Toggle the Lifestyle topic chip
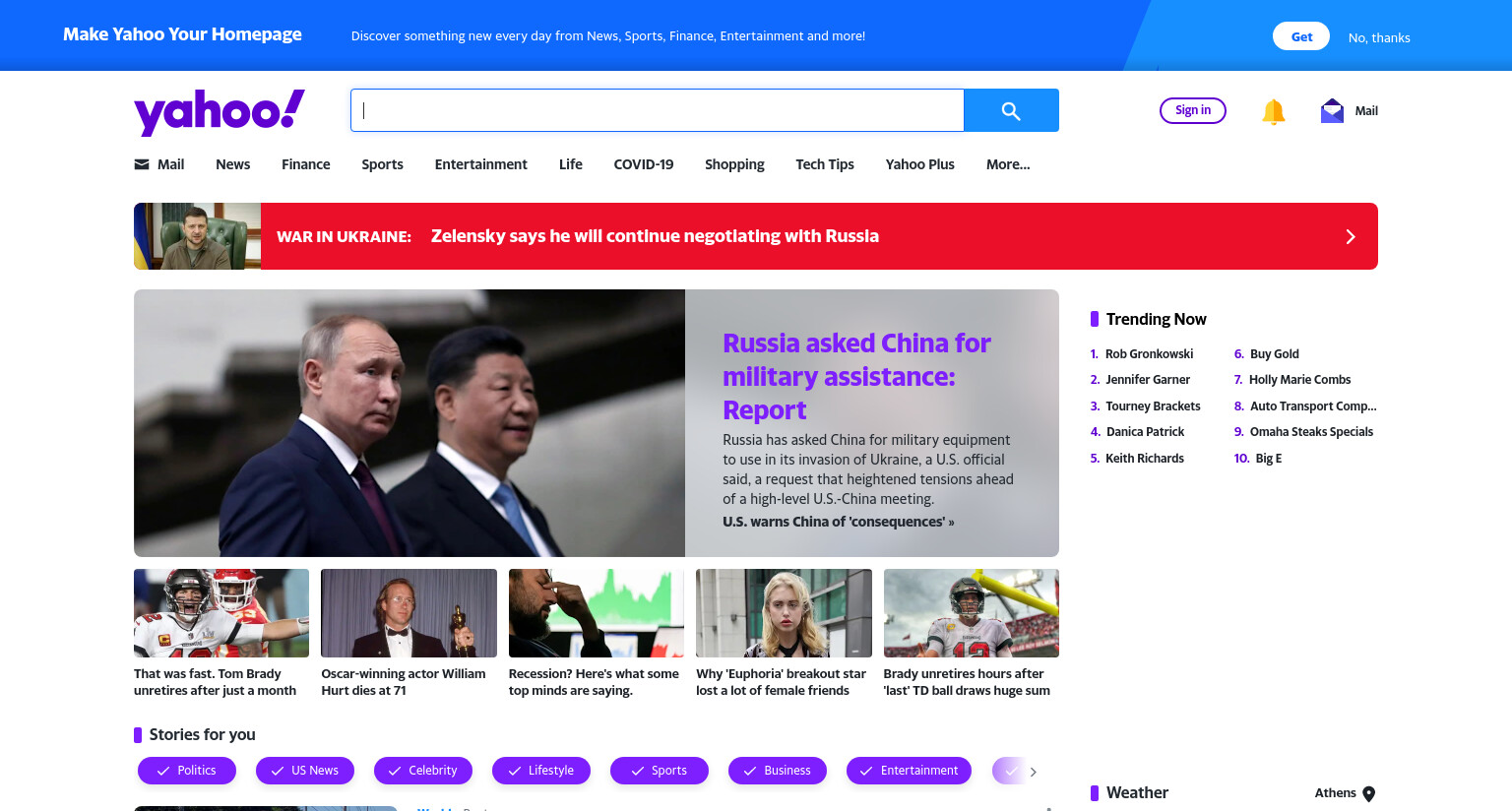This screenshot has height=811, width=1512. coord(541,771)
